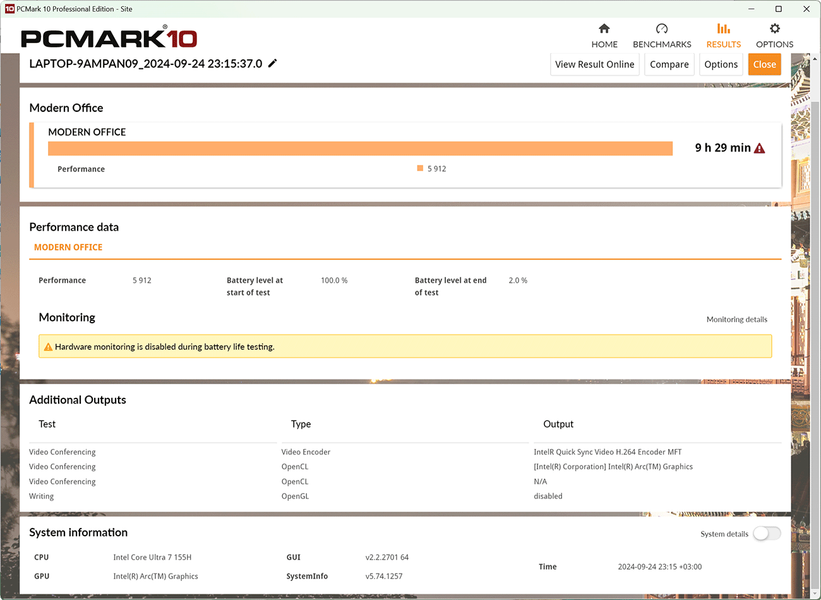Screen dimensions: 821x600
Task: Click GPU value Intel(R) Arc(TM) Graphics
Action: click(x=156, y=576)
